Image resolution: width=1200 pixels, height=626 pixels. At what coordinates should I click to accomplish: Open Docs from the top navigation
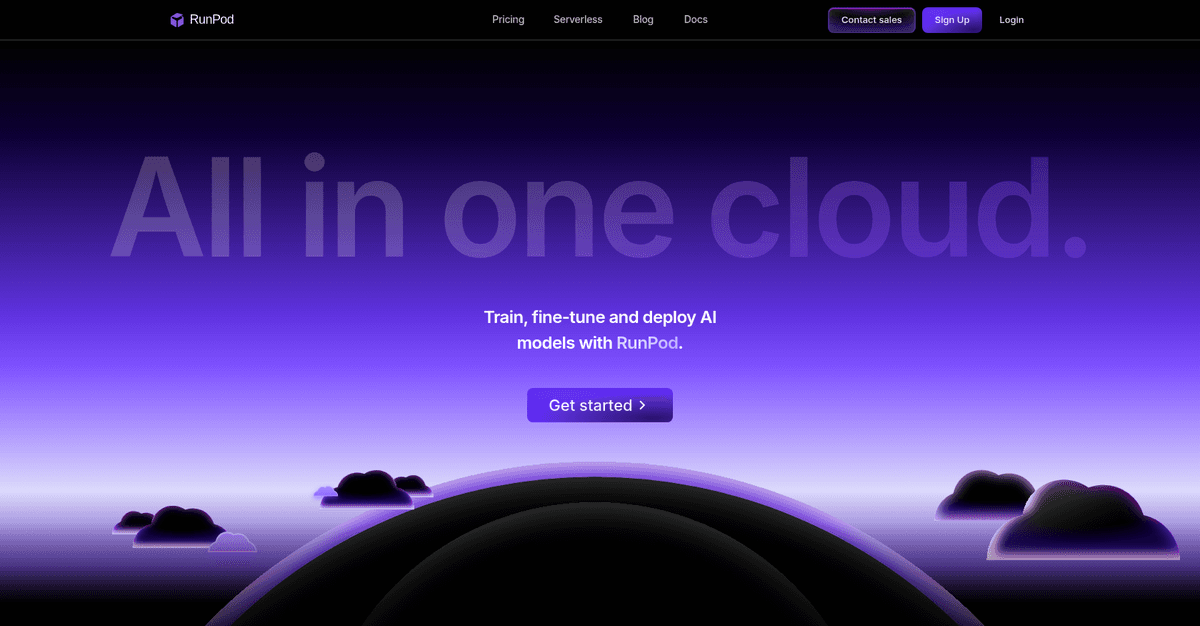695,20
